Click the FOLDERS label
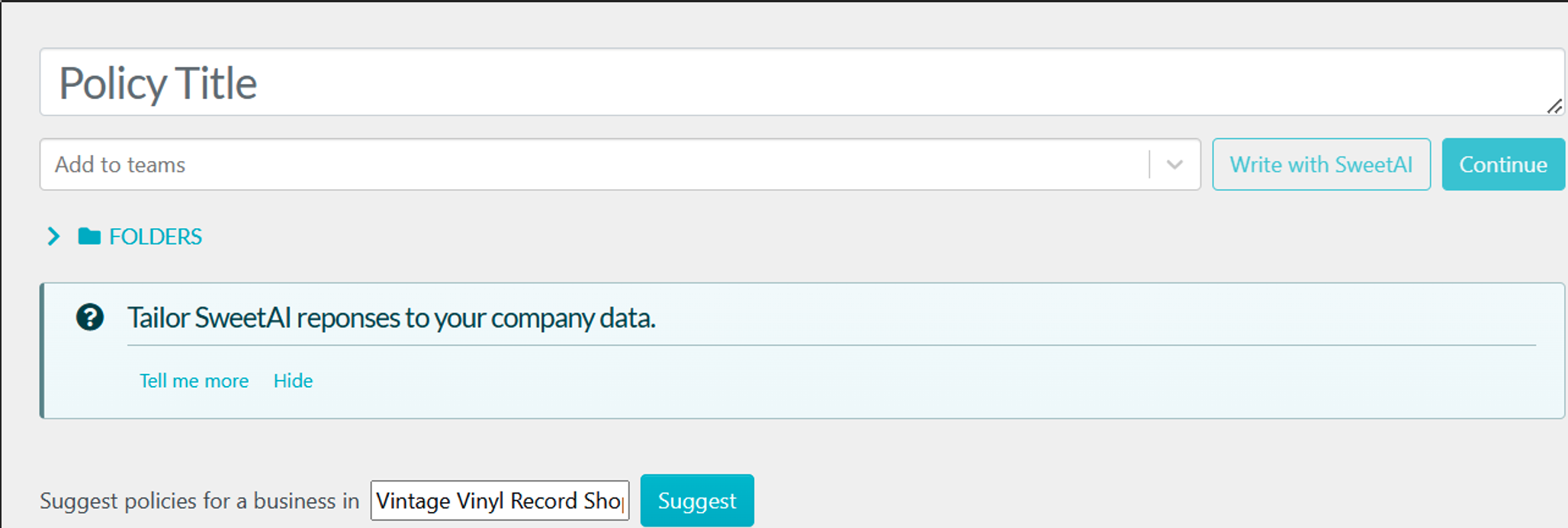The width and height of the screenshot is (1568, 528). [156, 237]
